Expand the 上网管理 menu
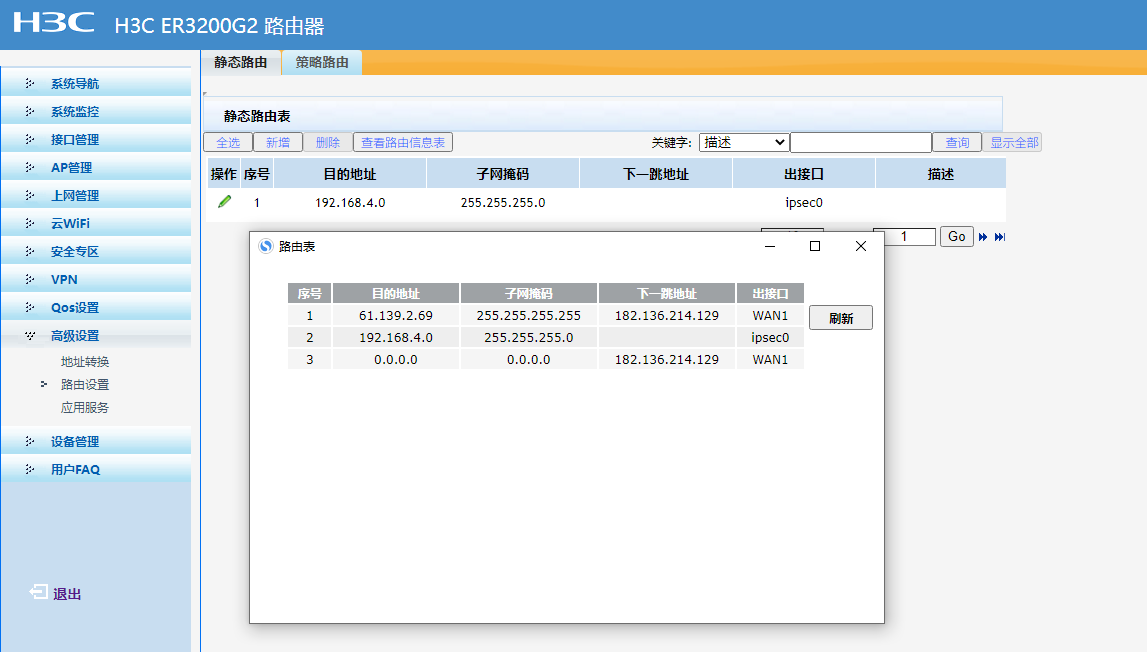 tap(97, 195)
